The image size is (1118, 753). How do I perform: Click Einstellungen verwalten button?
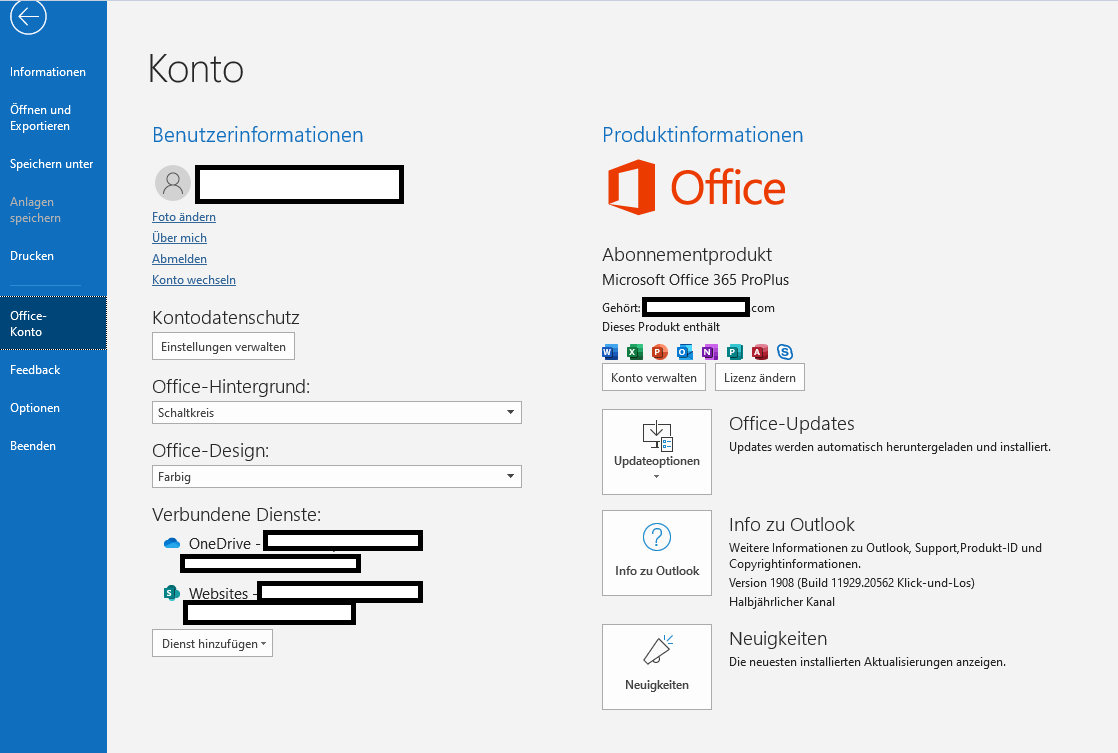point(223,347)
